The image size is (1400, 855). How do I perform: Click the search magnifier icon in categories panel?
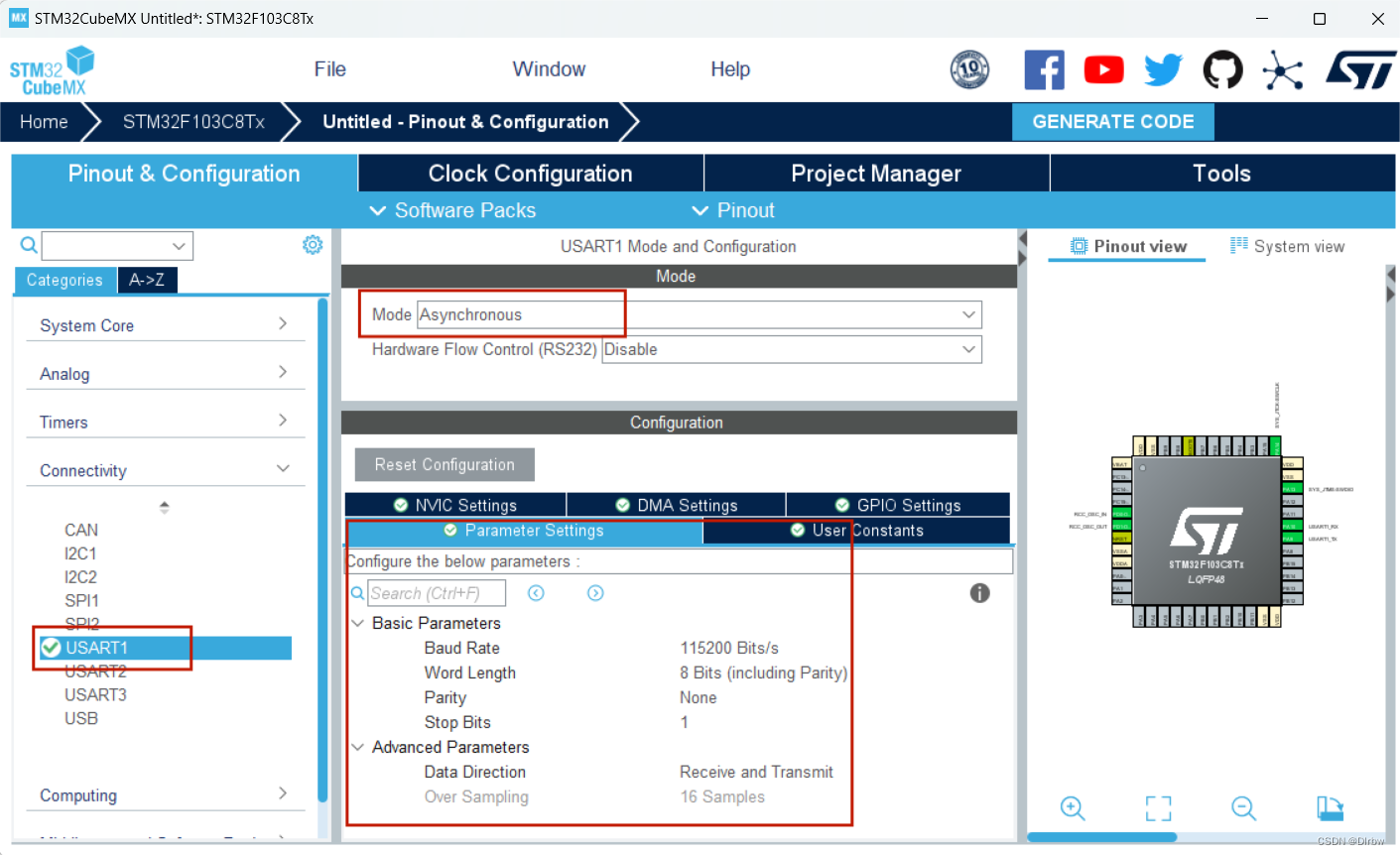[29, 244]
